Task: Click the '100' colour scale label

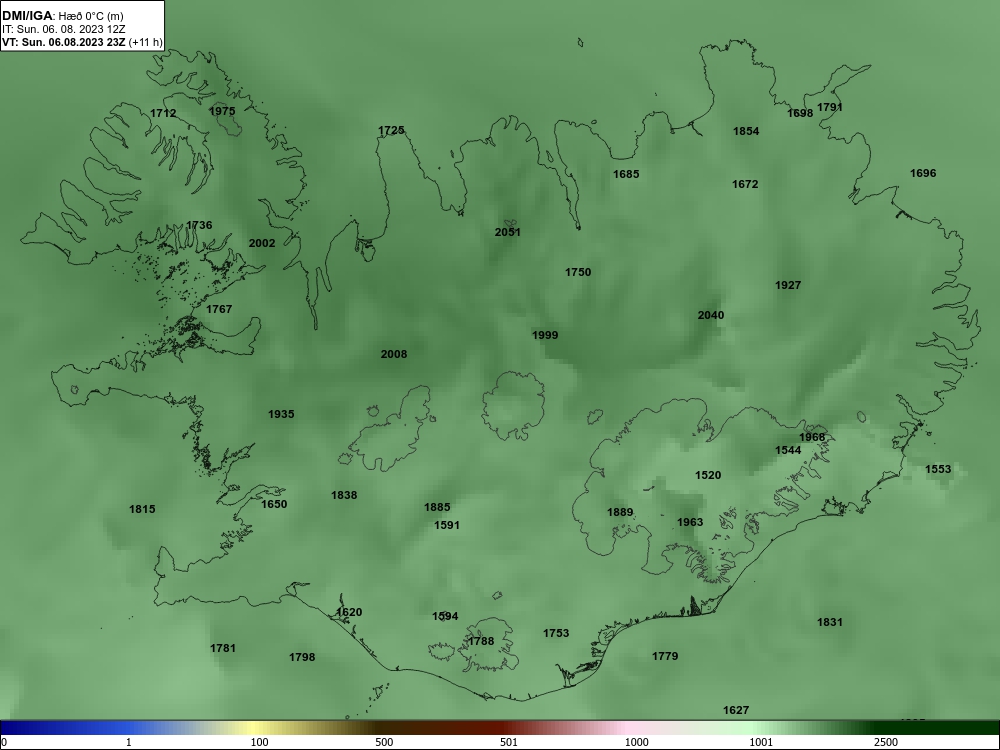Action: point(259,742)
